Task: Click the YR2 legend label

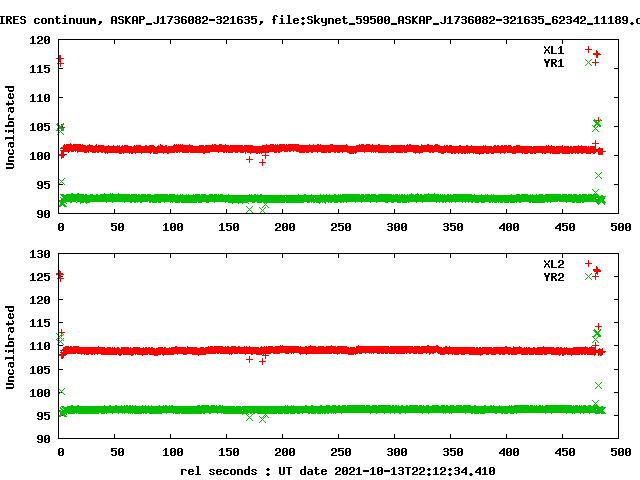Action: point(553,277)
